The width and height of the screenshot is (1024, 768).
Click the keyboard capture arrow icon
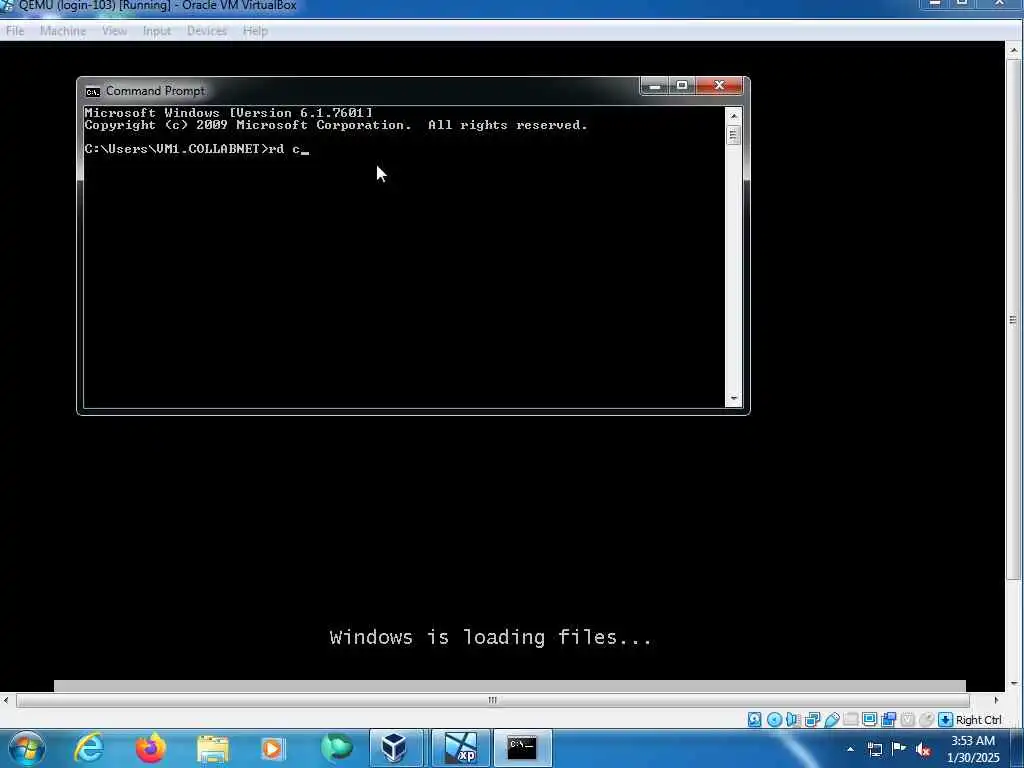(945, 720)
